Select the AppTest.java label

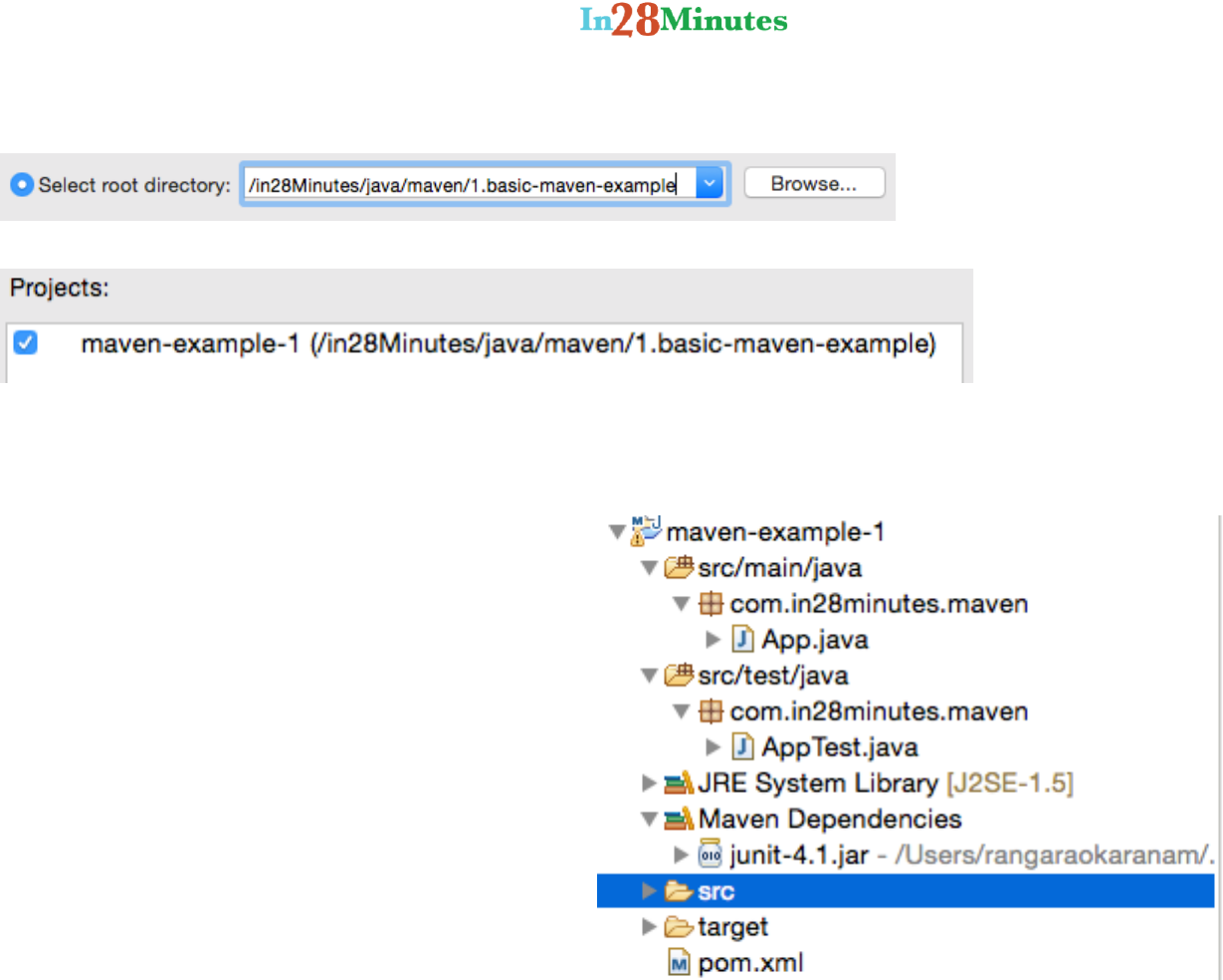click(x=840, y=747)
